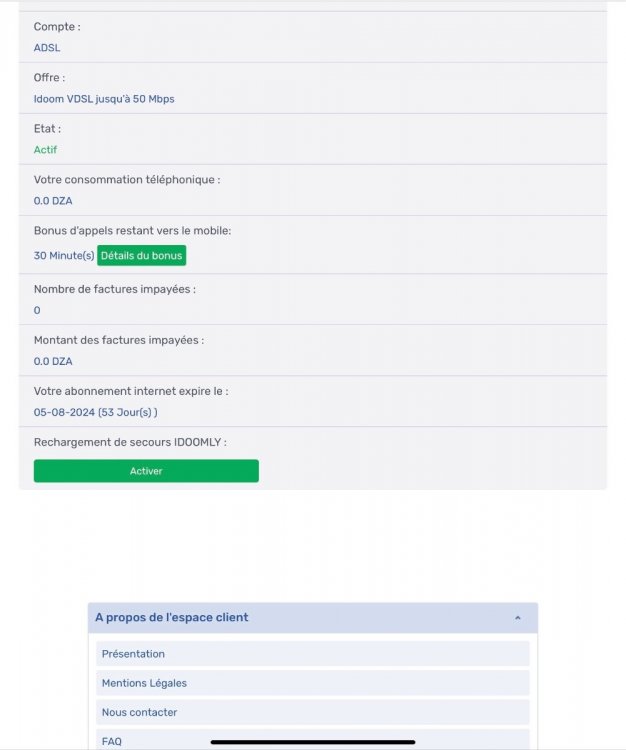This screenshot has width=626, height=750.
Task: Click the 30 Minute(s) bonus value
Action: [64, 256]
